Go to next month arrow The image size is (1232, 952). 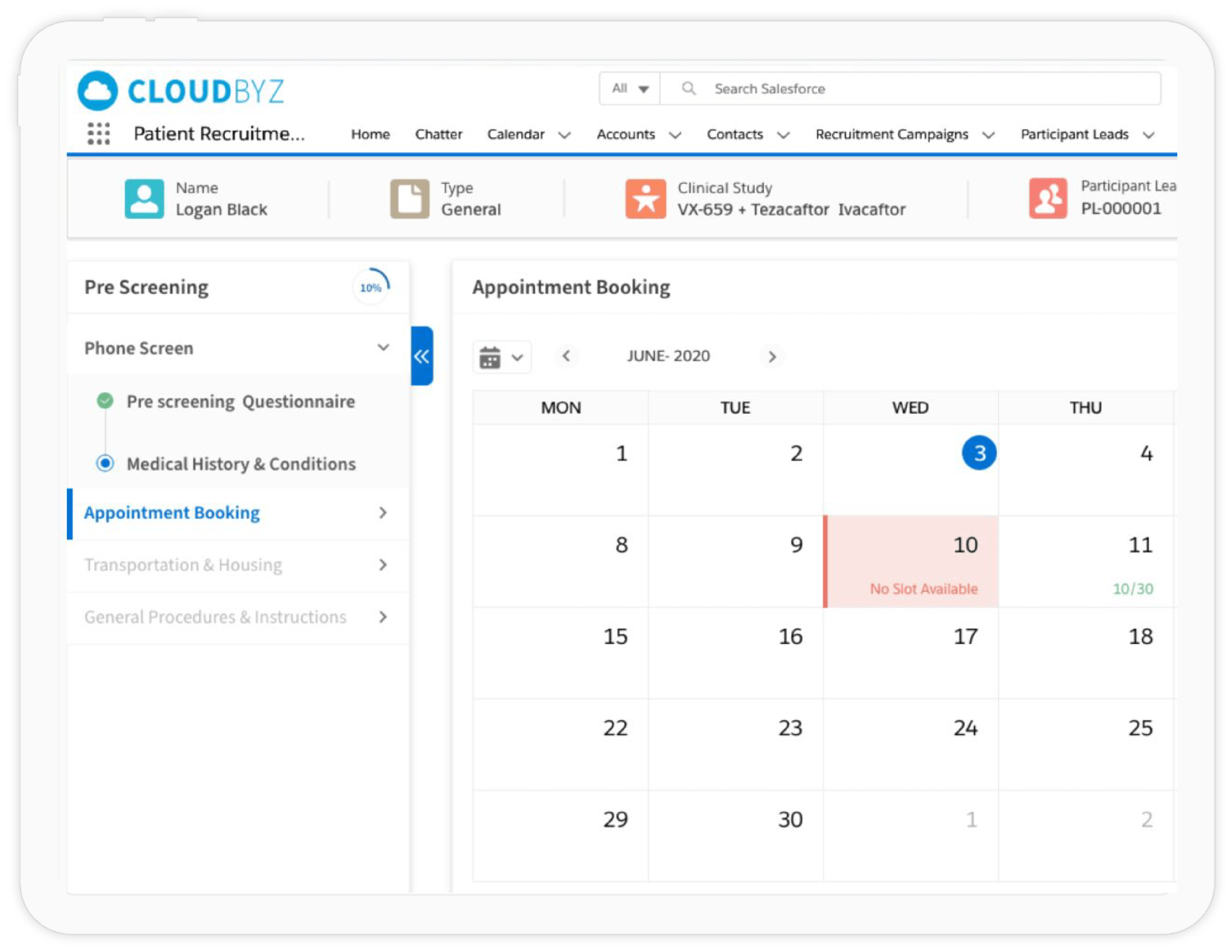[772, 357]
